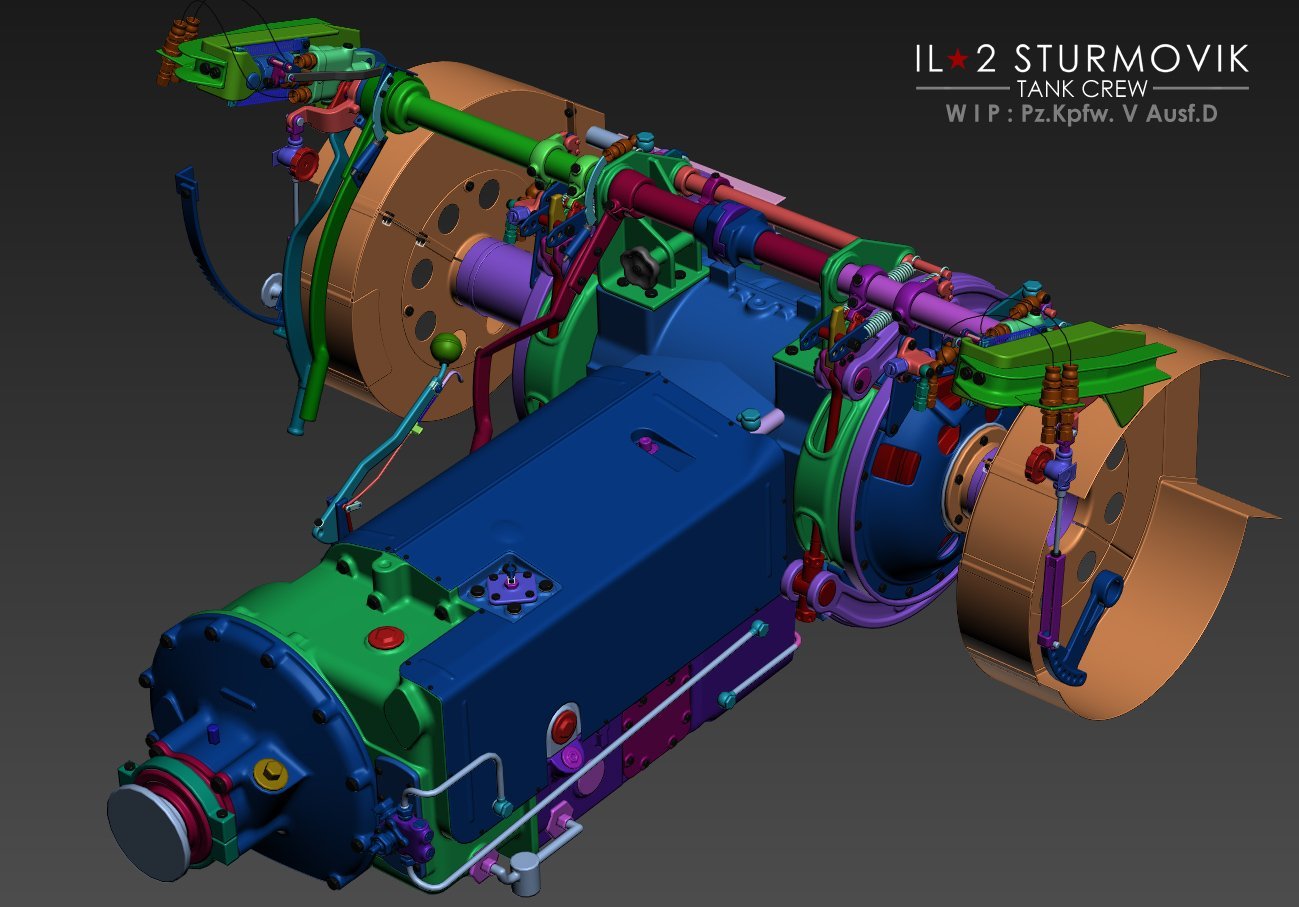Click the IL-2 Sturmovik logo title

(1082, 60)
